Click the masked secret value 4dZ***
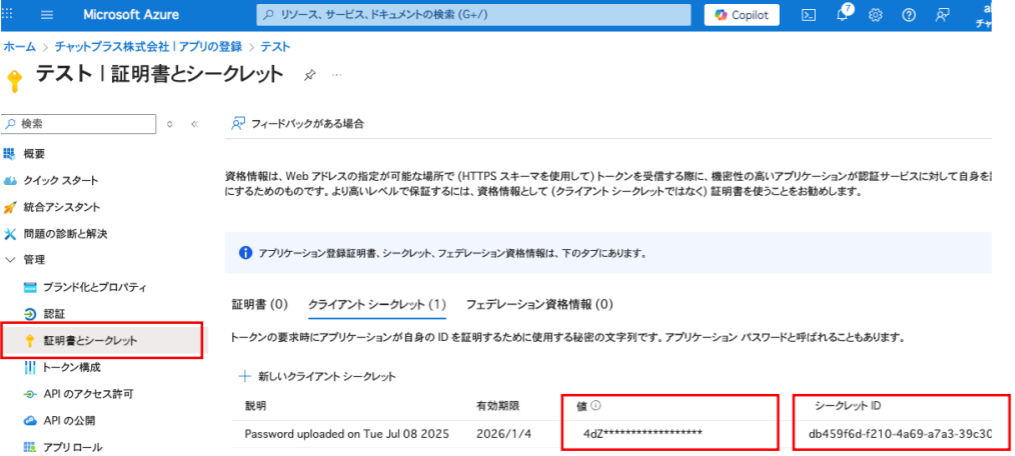Viewport: 1015px width, 456px height. pyautogui.click(x=643, y=433)
